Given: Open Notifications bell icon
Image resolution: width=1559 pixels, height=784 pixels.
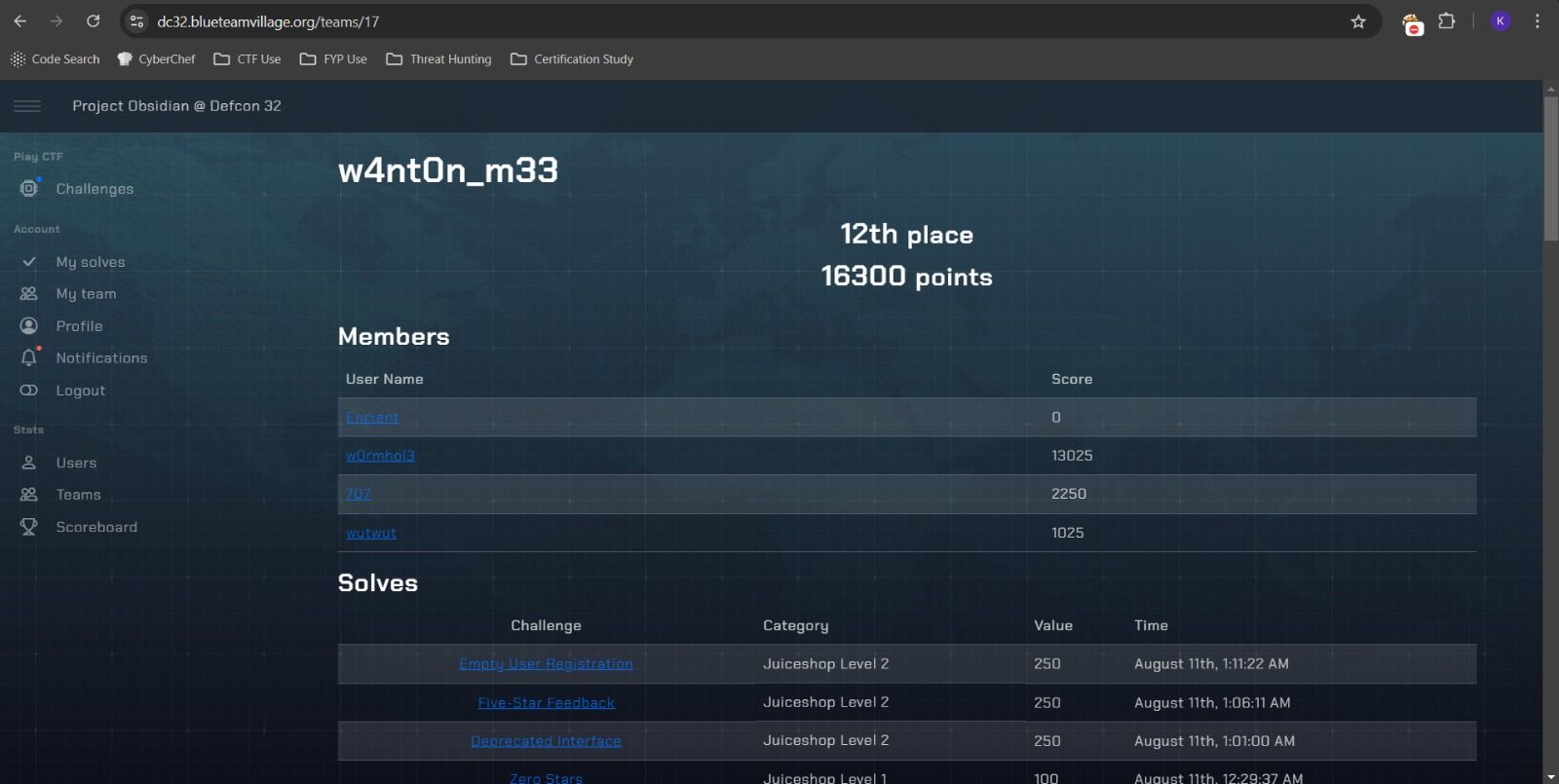Looking at the screenshot, I should click(x=29, y=358).
